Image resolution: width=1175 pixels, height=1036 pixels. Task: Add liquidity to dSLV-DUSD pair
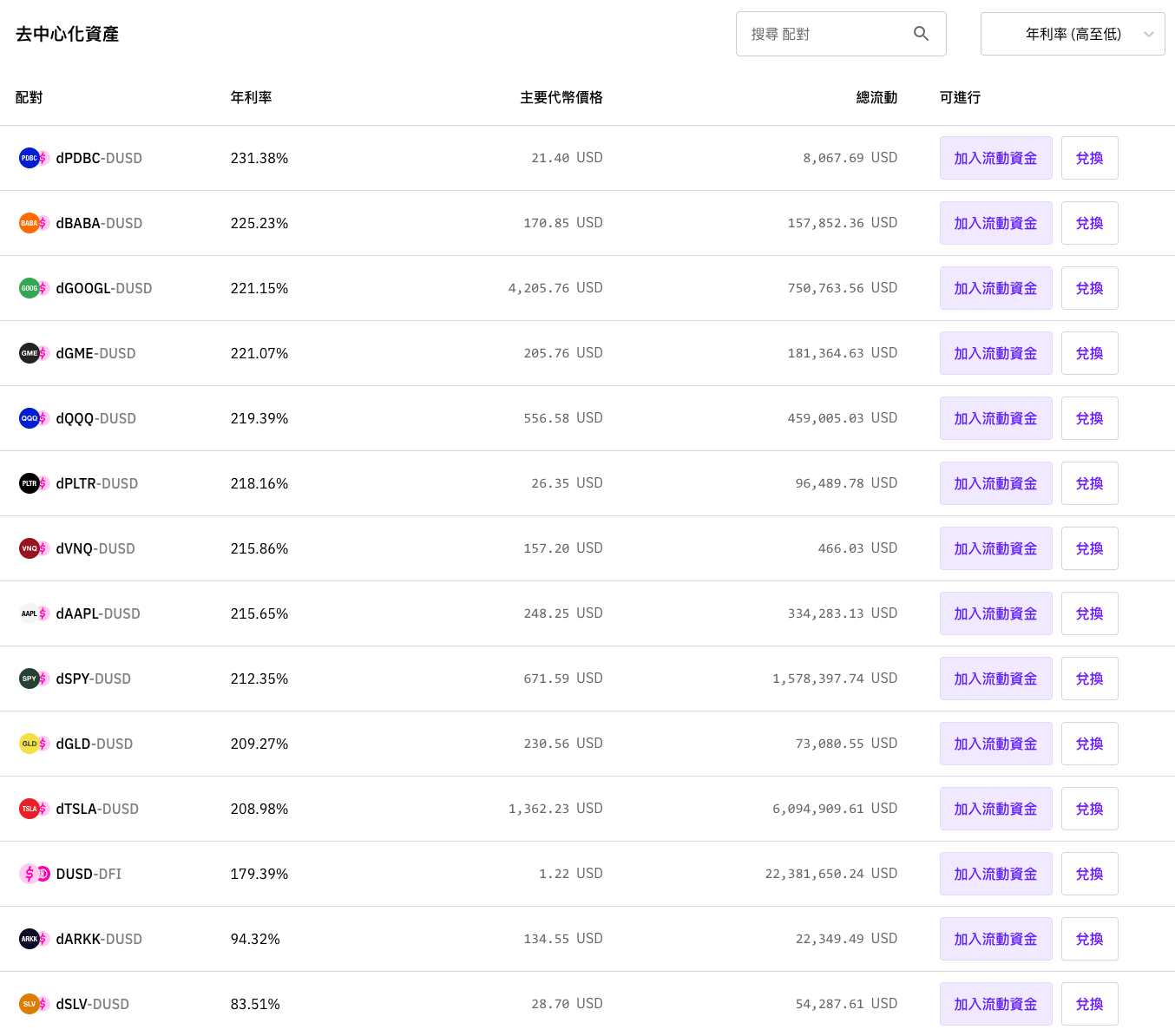click(995, 1004)
